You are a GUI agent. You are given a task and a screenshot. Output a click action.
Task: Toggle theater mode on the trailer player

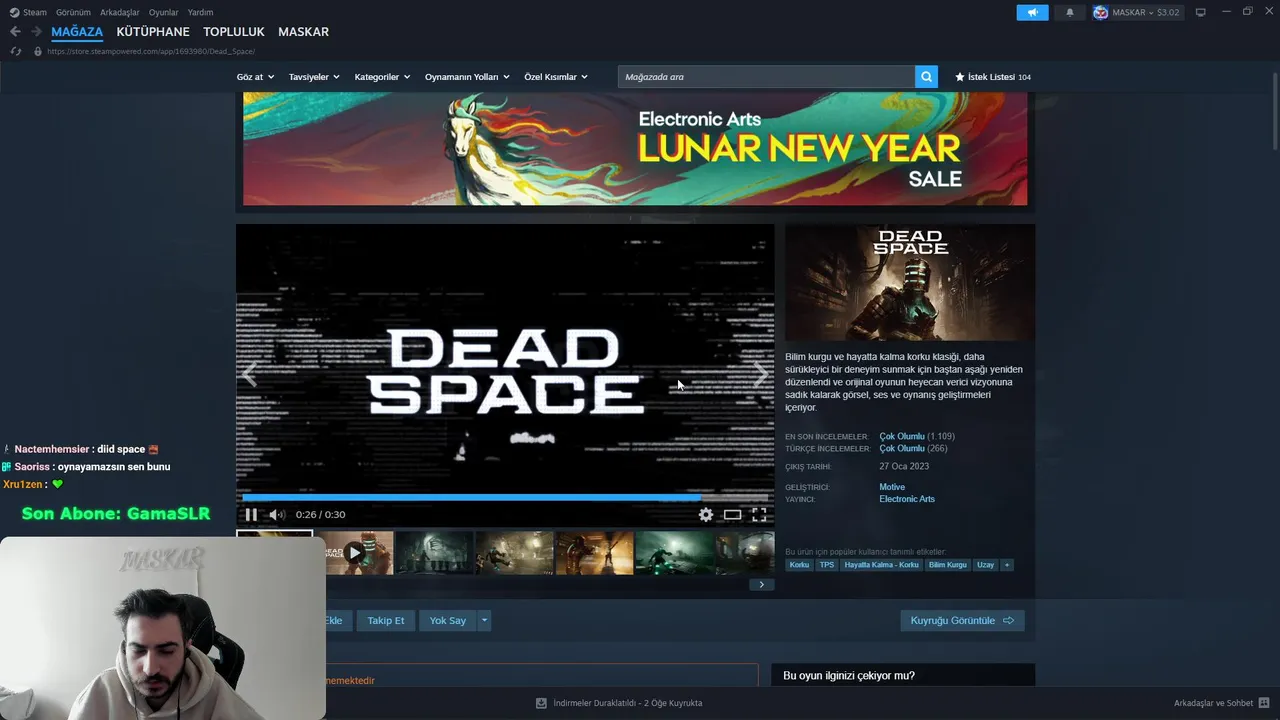point(733,515)
